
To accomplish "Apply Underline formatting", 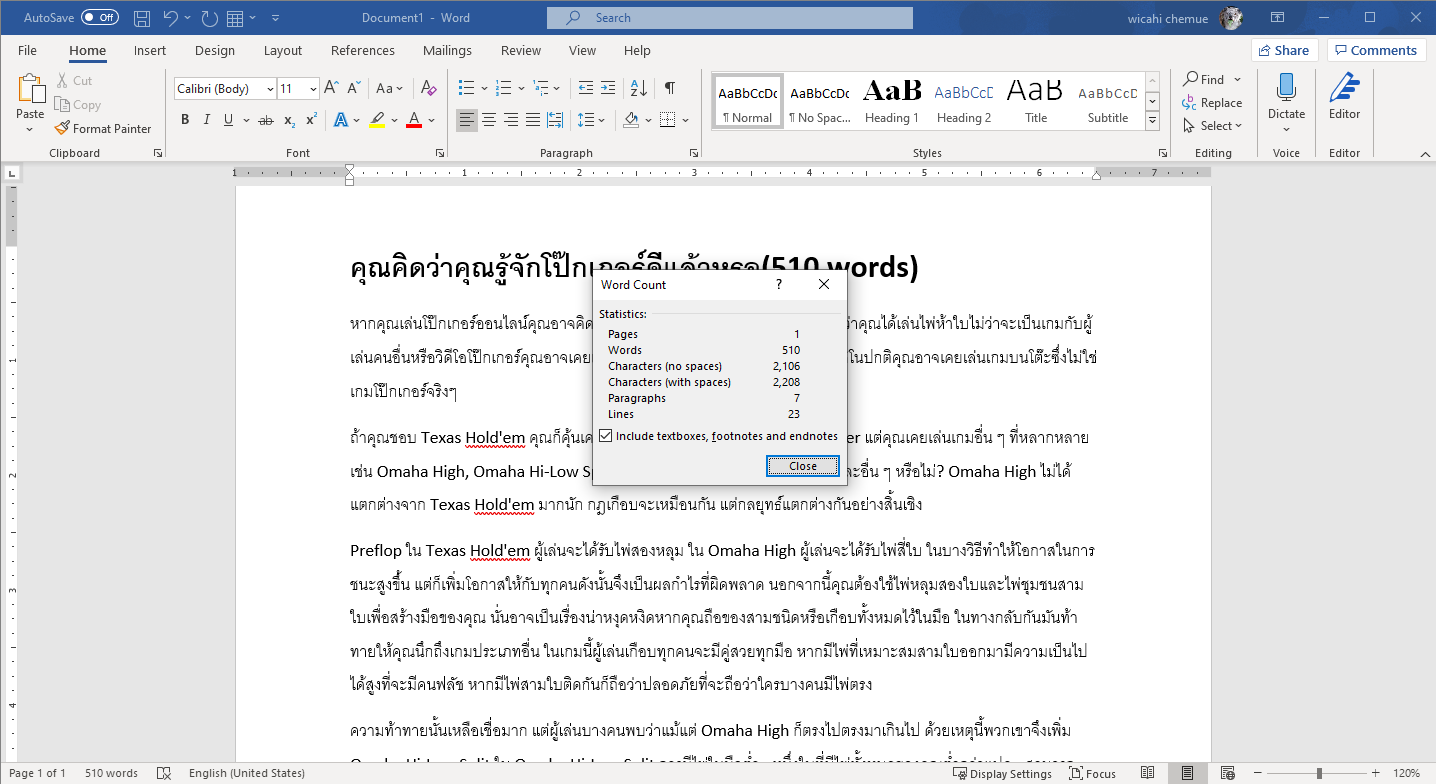I will (229, 120).
